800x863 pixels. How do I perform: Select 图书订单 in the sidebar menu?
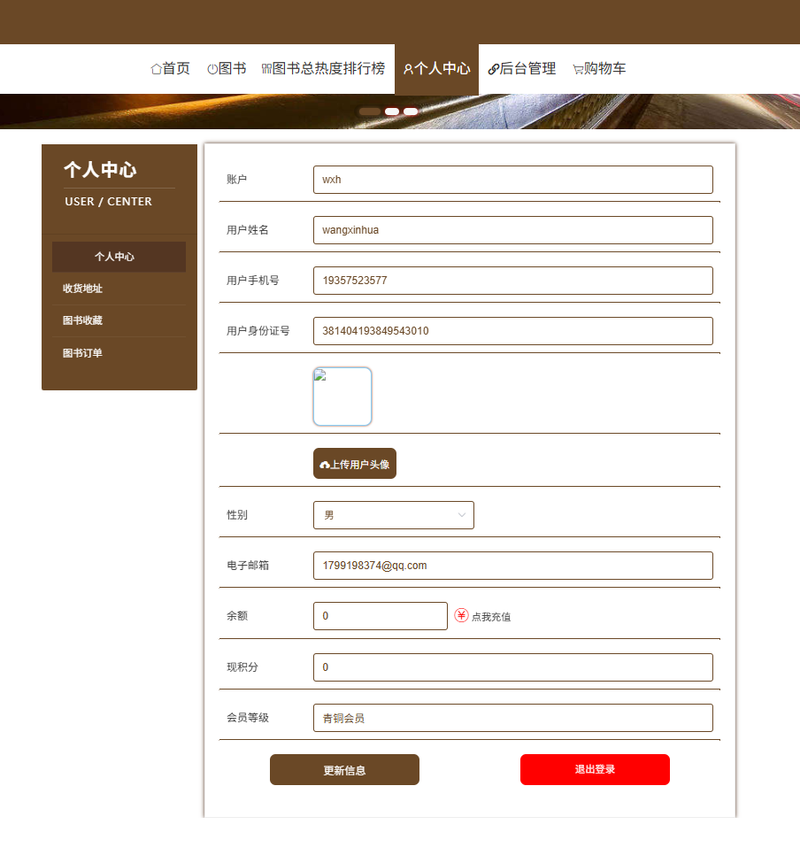click(119, 353)
